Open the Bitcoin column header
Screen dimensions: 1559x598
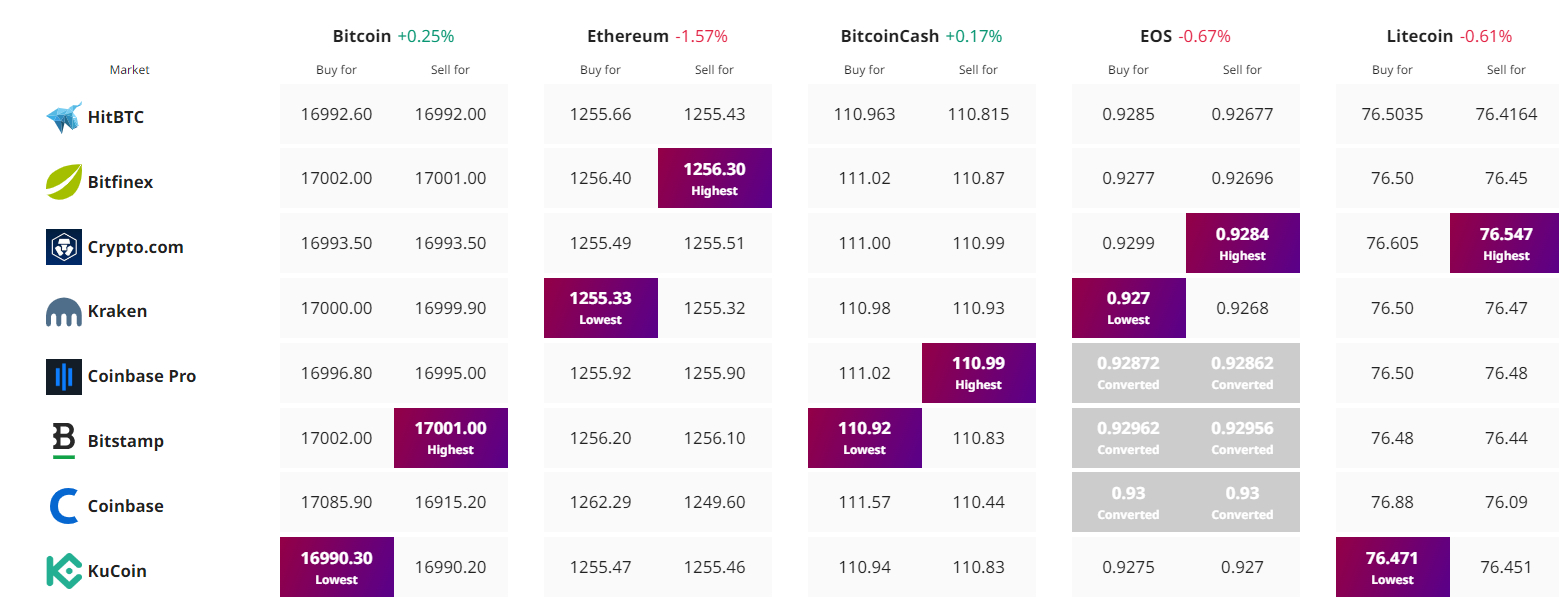pyautogui.click(x=362, y=36)
